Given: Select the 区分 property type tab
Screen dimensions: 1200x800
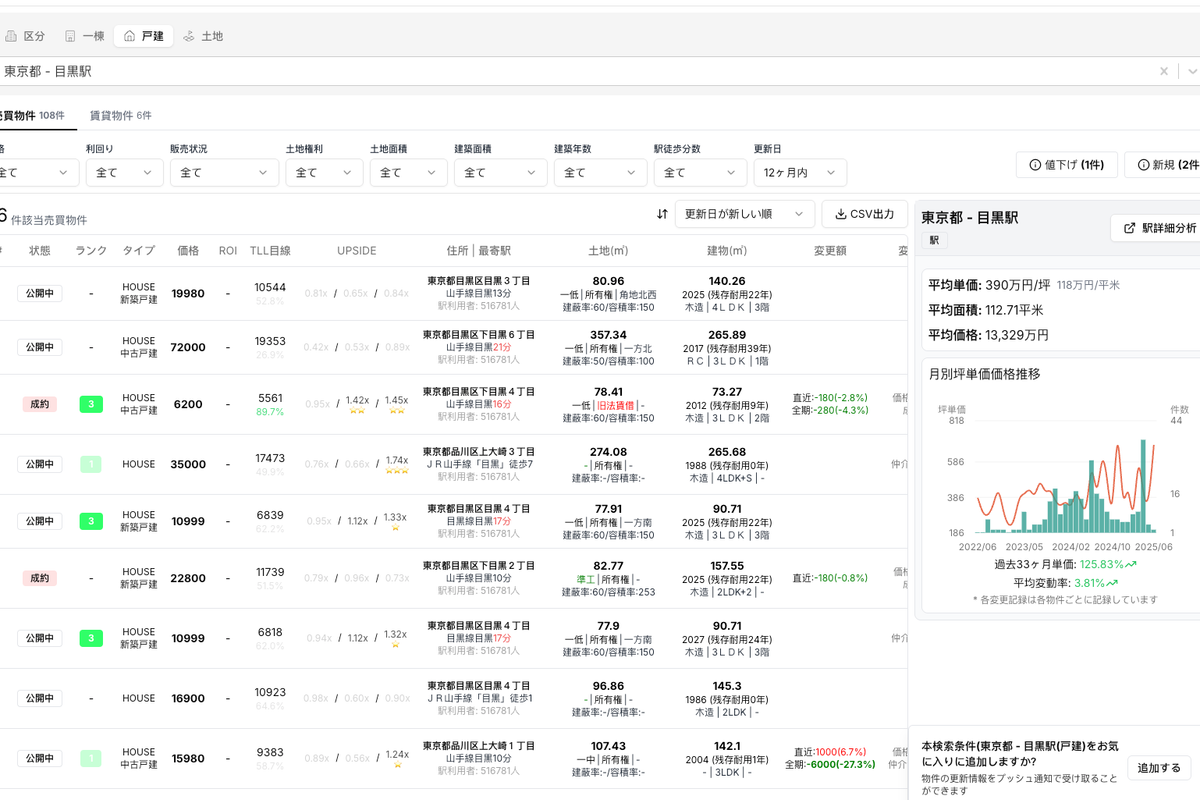Looking at the screenshot, I should click(x=25, y=36).
